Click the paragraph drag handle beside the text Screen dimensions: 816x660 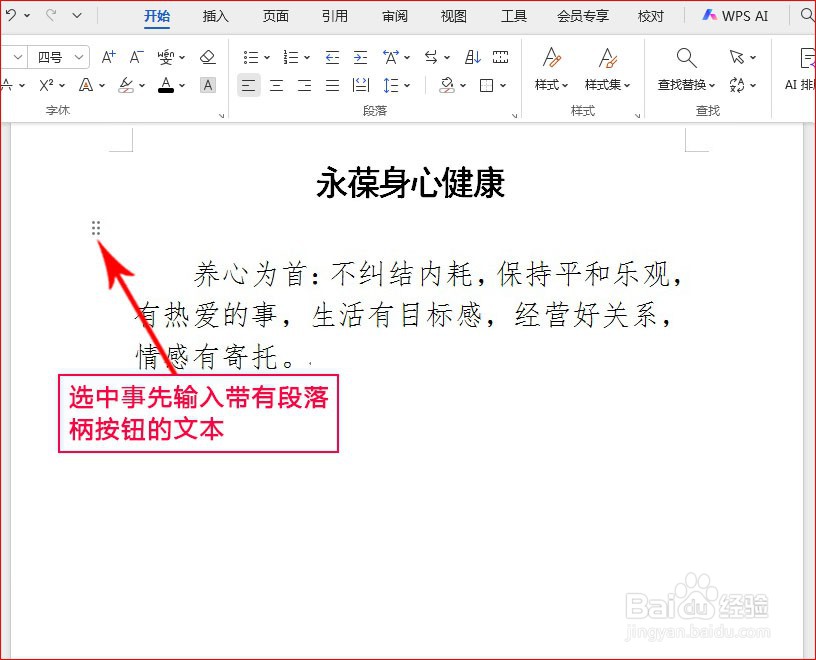coord(96,228)
